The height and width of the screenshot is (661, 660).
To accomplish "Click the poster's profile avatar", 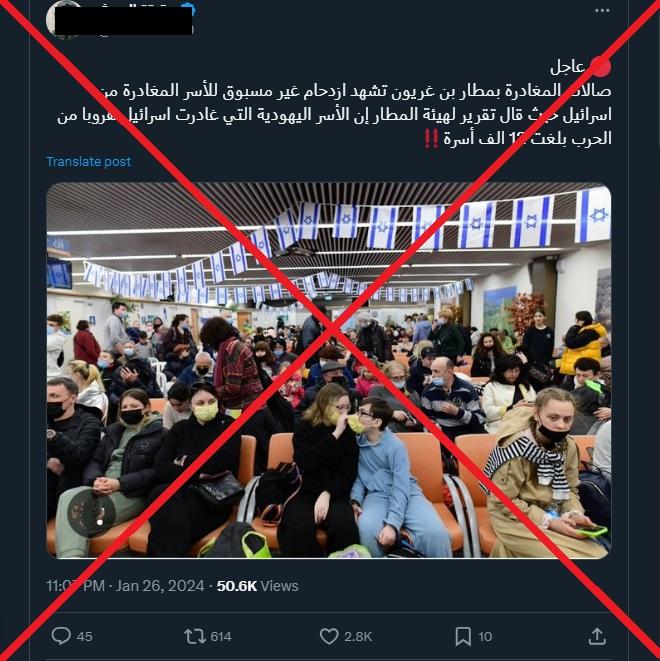I will (63, 19).
